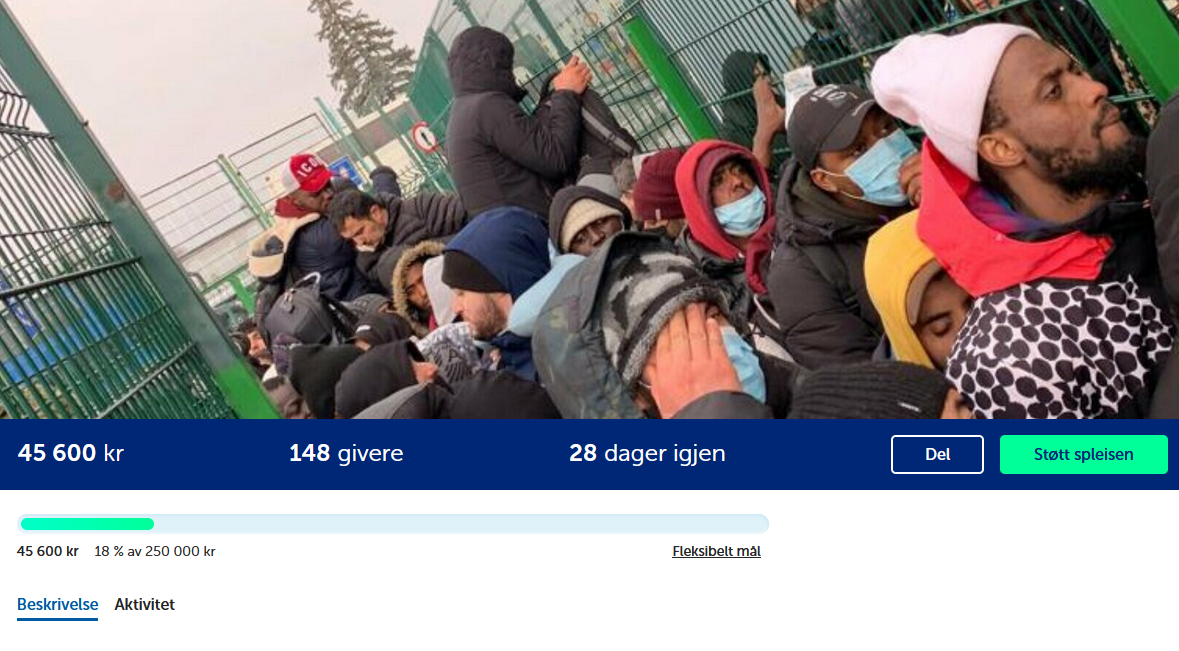This screenshot has height=651, width=1179.
Task: Click the yellow hood in the photo
Action: click(x=896, y=286)
